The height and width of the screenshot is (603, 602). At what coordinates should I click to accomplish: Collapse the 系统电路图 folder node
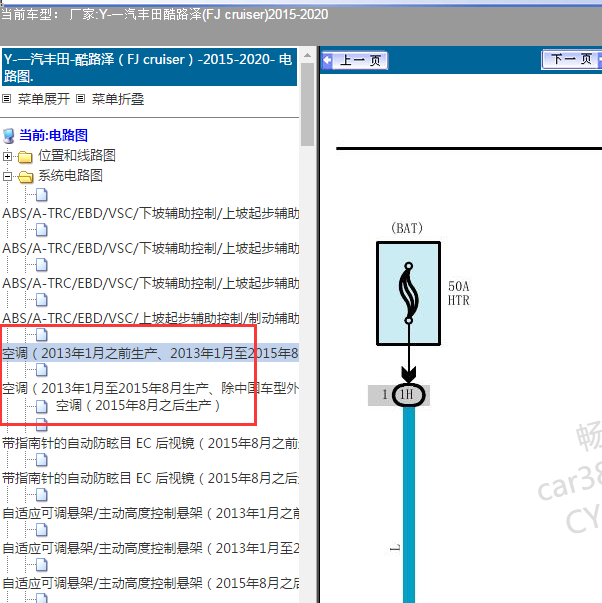coord(7,177)
